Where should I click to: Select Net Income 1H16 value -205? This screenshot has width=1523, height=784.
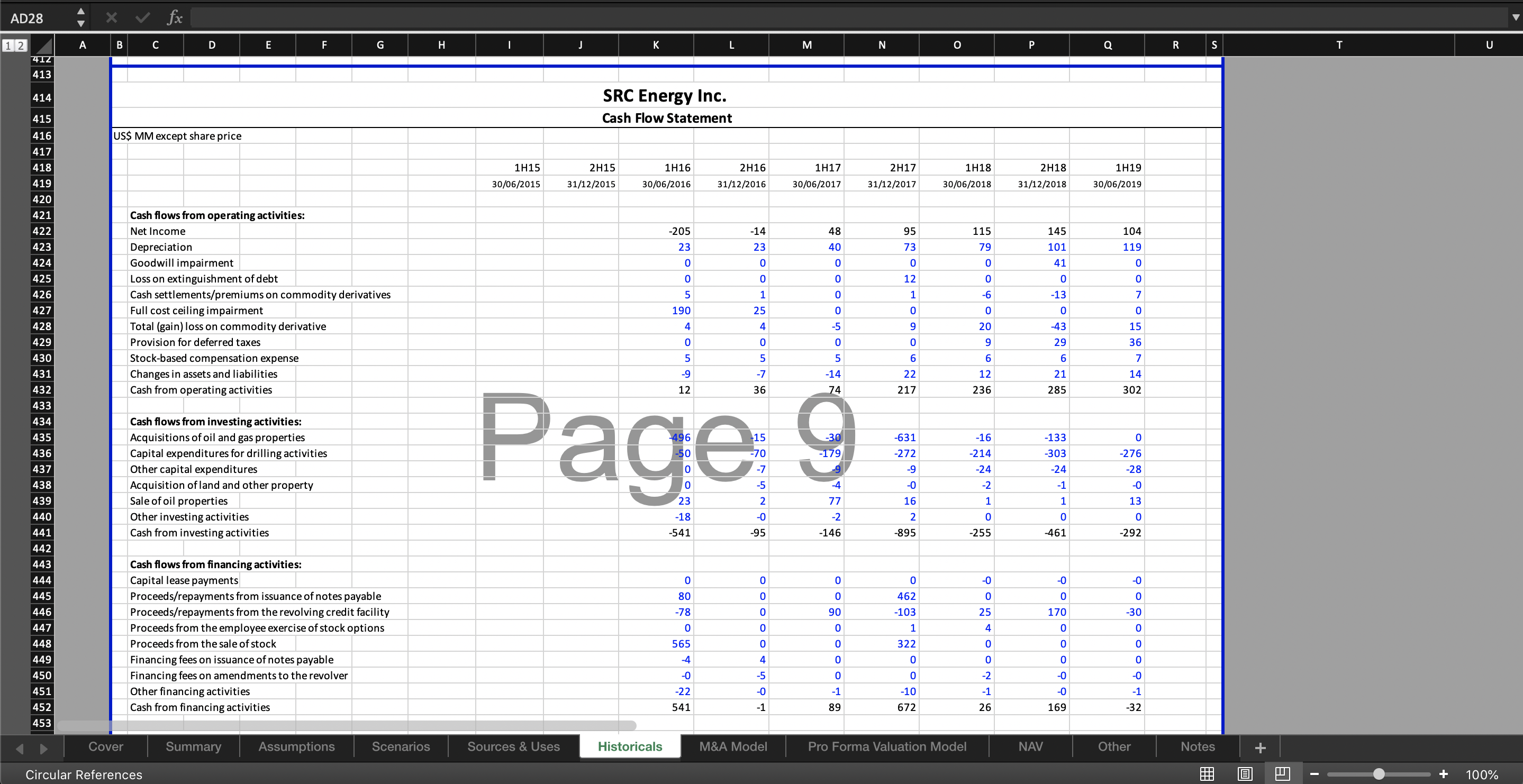click(x=656, y=231)
